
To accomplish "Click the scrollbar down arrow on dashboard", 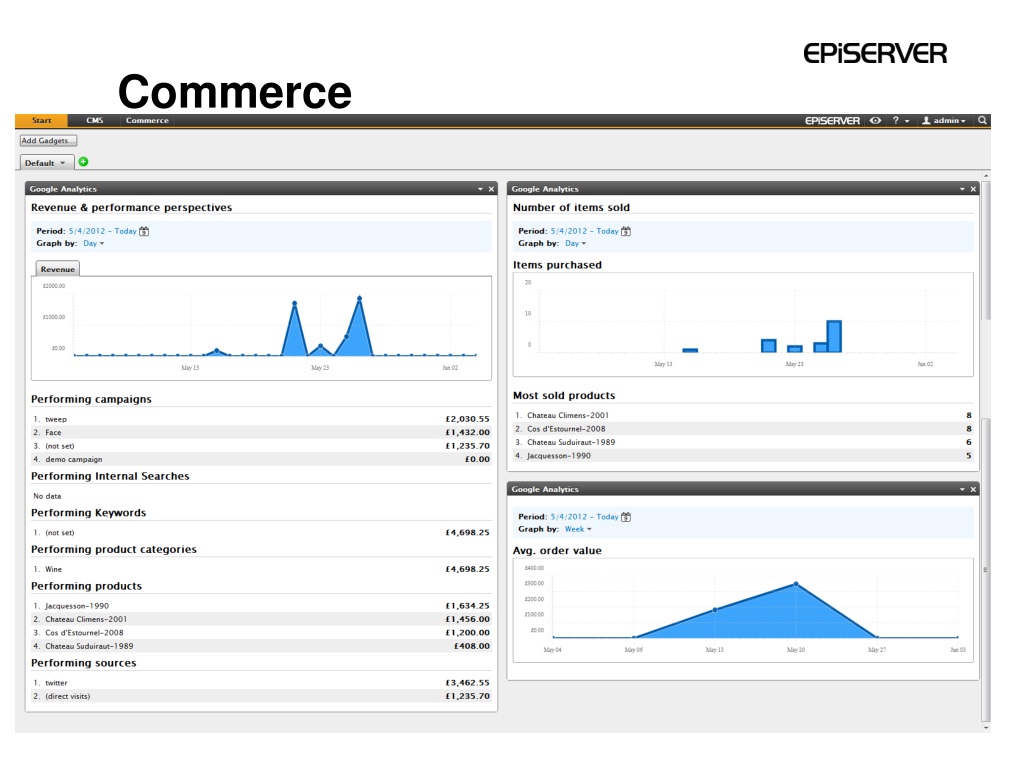I will (985, 728).
